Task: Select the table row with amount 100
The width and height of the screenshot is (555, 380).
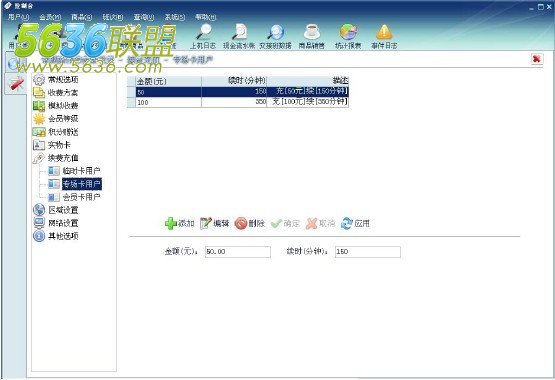Action: [238, 102]
